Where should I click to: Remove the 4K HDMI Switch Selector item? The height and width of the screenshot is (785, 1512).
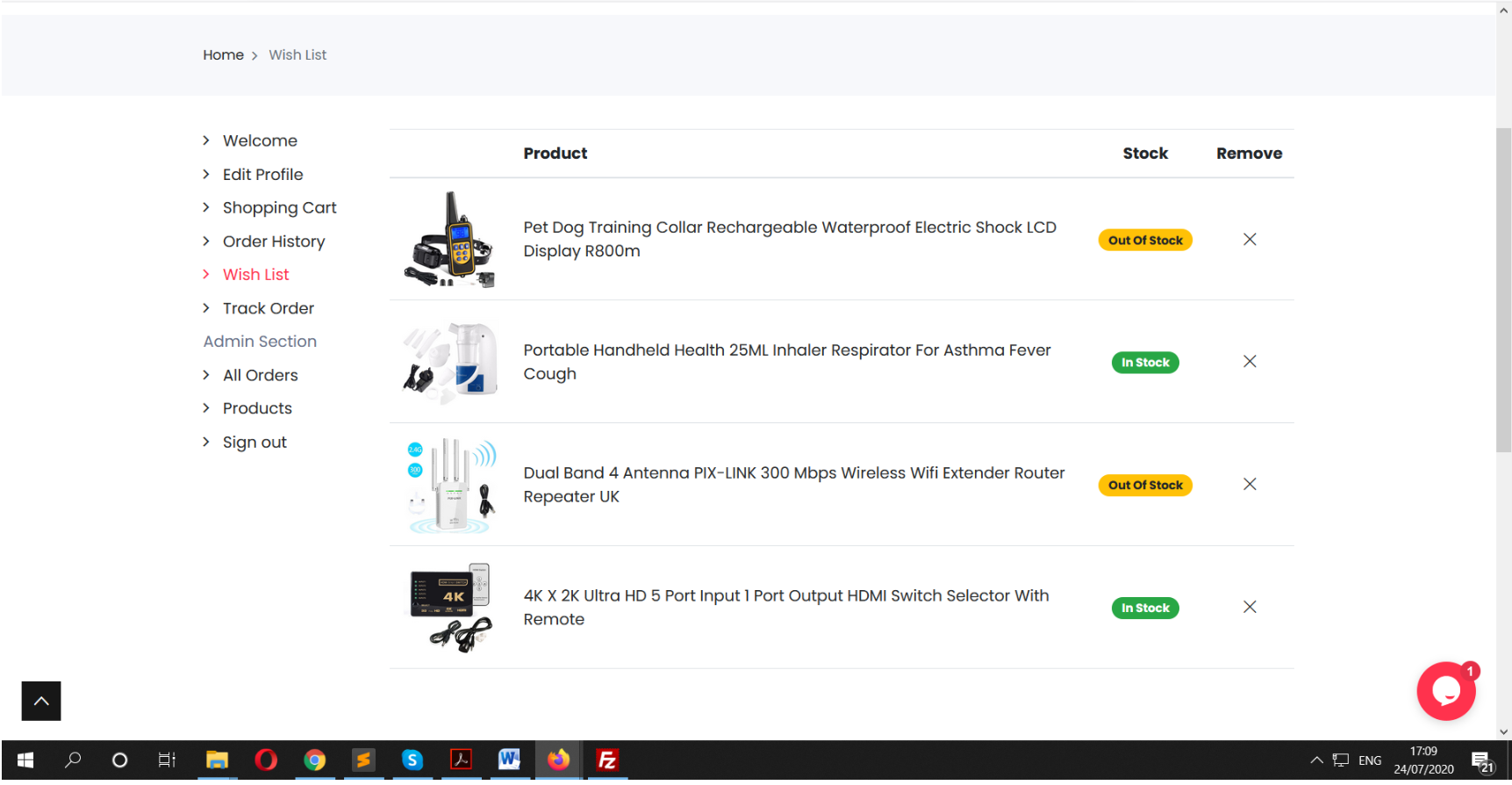click(x=1249, y=608)
